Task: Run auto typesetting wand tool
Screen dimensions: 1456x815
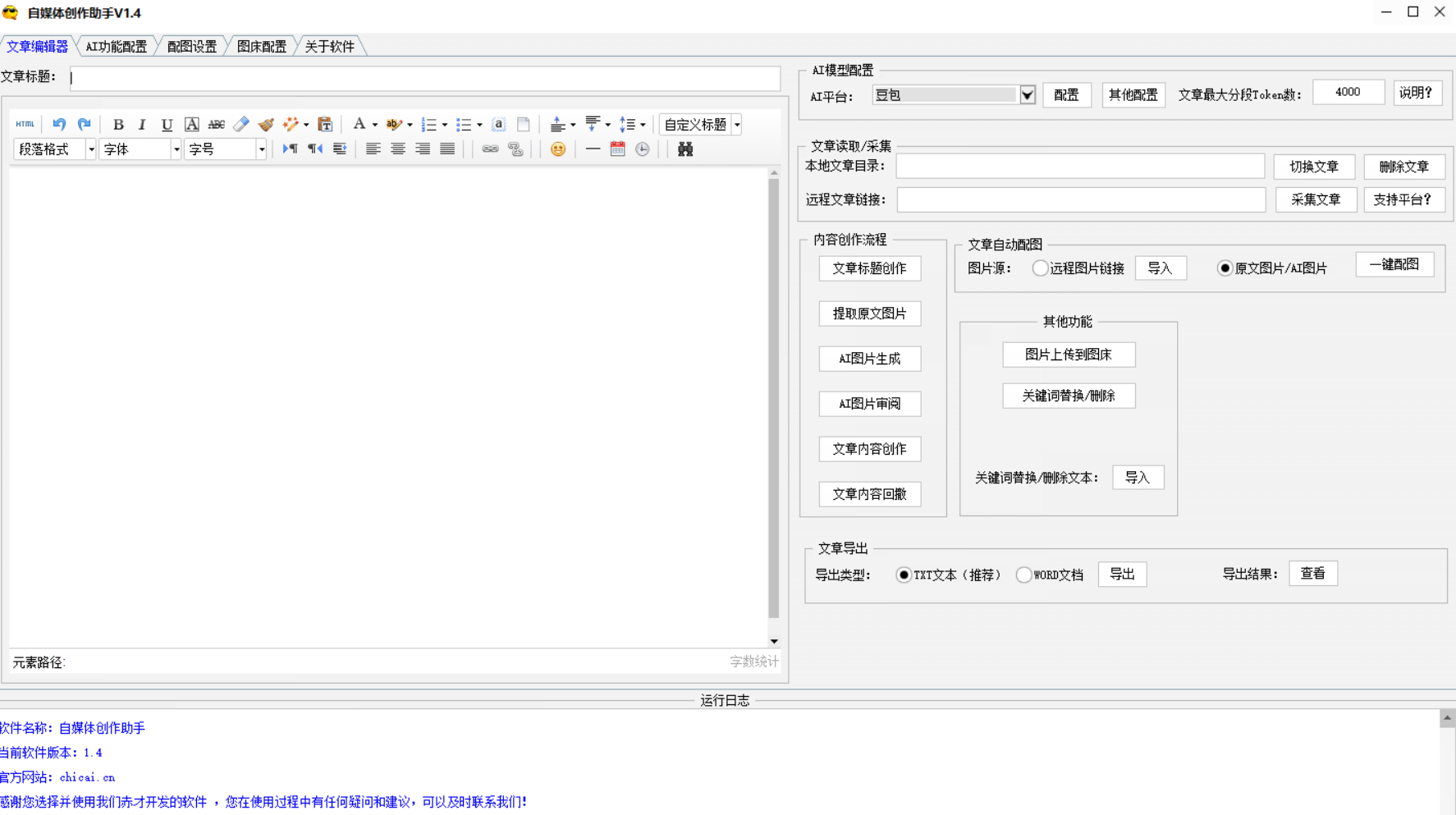Action: click(x=291, y=125)
